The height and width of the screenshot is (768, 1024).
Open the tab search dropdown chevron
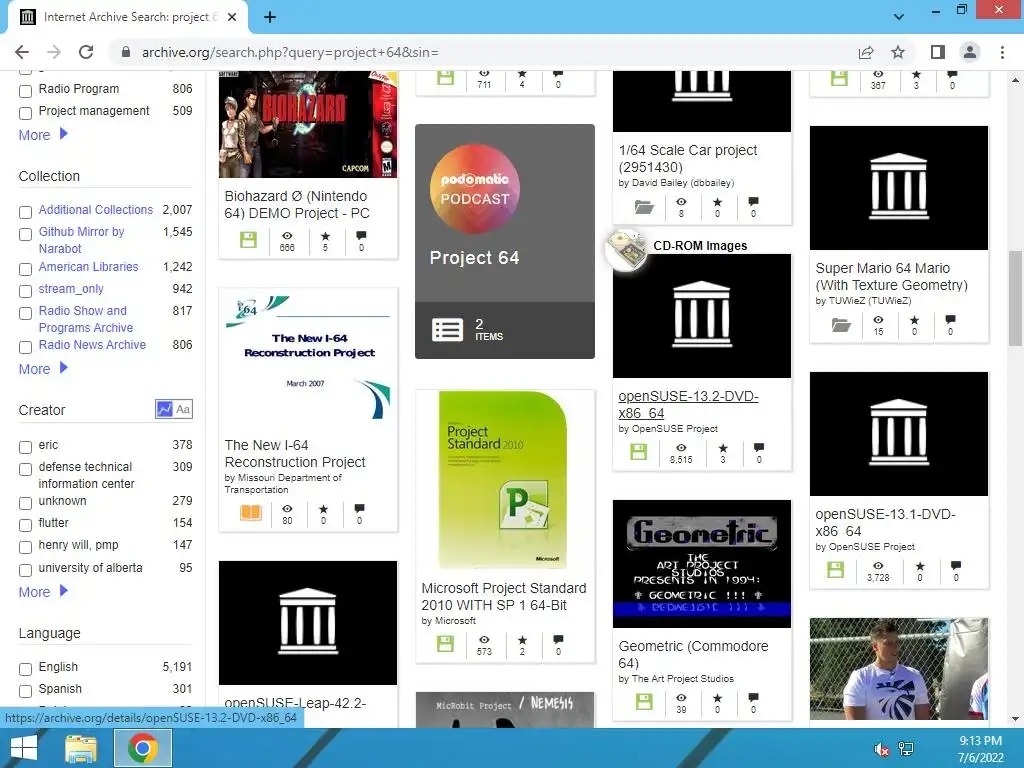(899, 17)
